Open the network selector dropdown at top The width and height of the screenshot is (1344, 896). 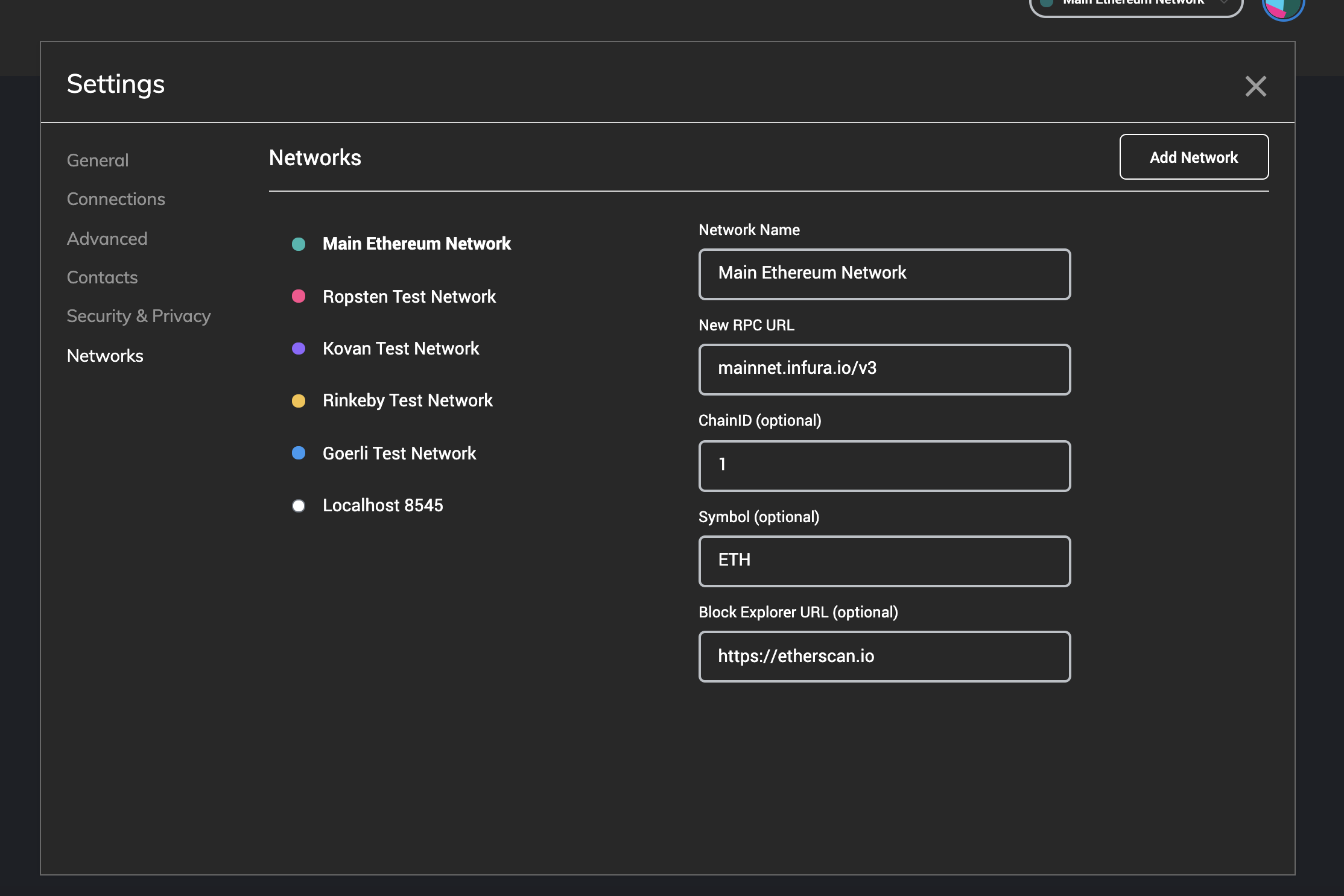pyautogui.click(x=1135, y=5)
